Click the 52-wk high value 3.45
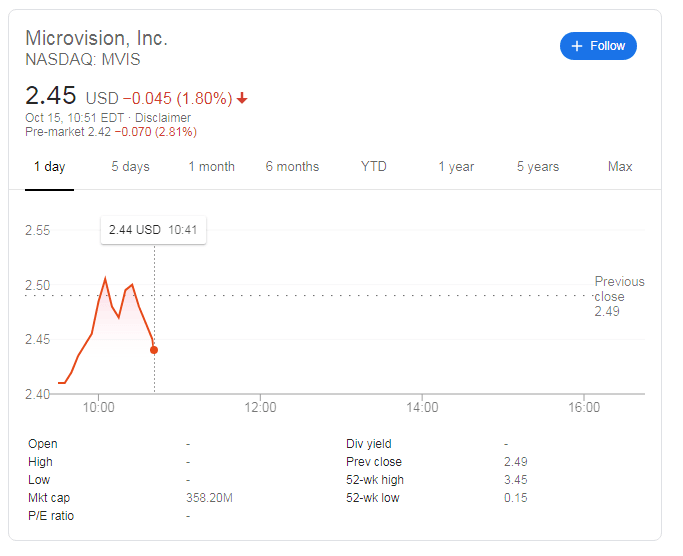683x556 pixels. (516, 480)
